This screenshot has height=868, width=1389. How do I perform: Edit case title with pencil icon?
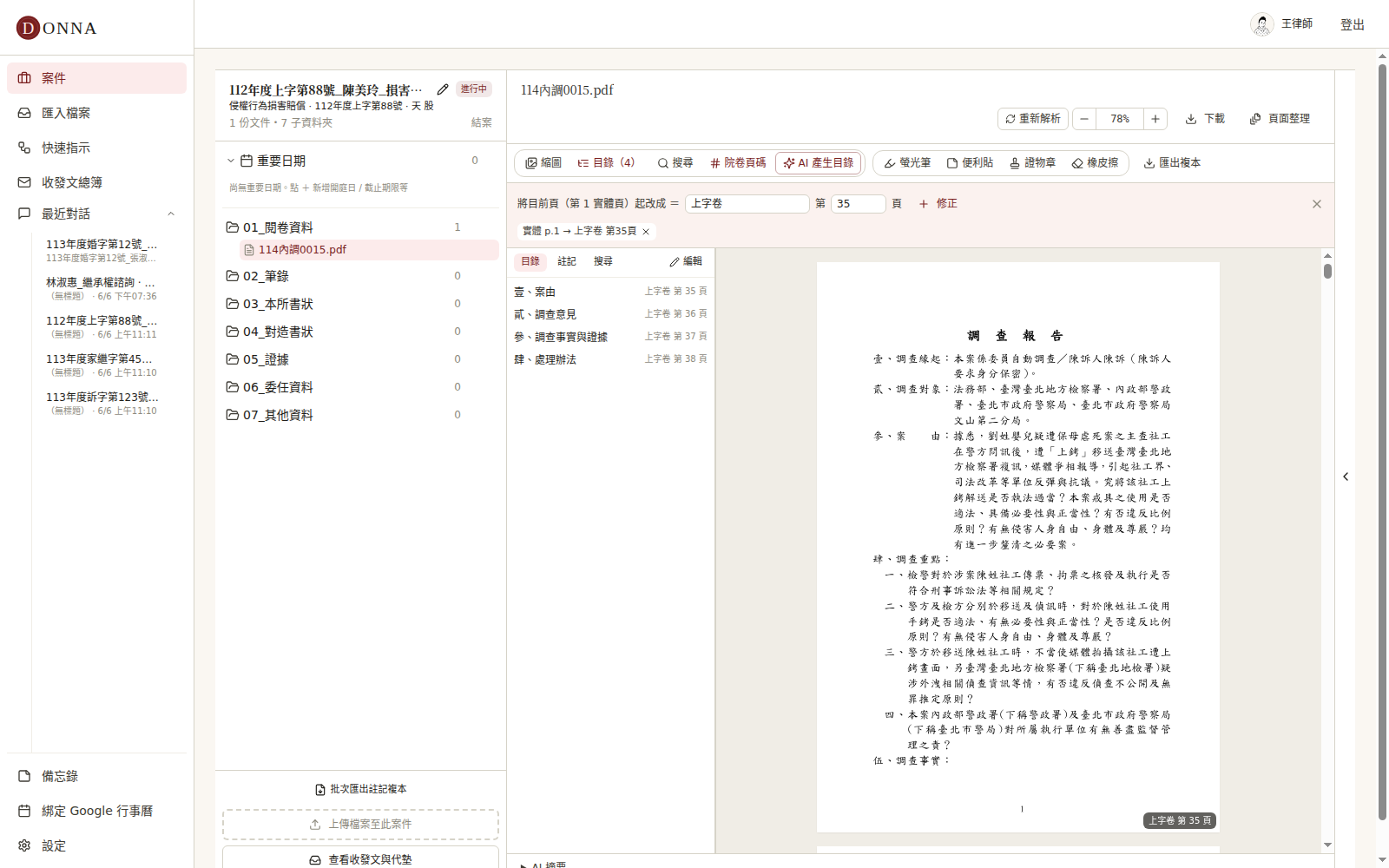(x=443, y=89)
